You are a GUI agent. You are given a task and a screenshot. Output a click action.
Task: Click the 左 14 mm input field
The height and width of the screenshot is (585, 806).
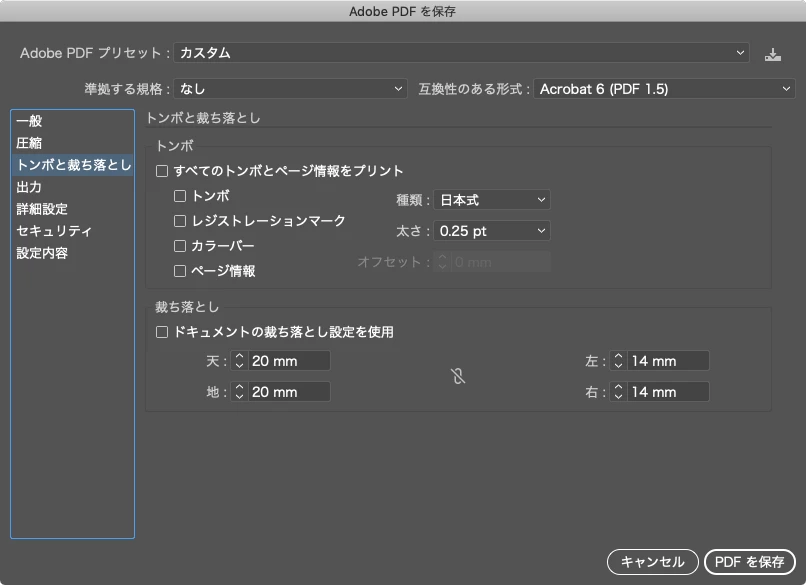point(668,361)
